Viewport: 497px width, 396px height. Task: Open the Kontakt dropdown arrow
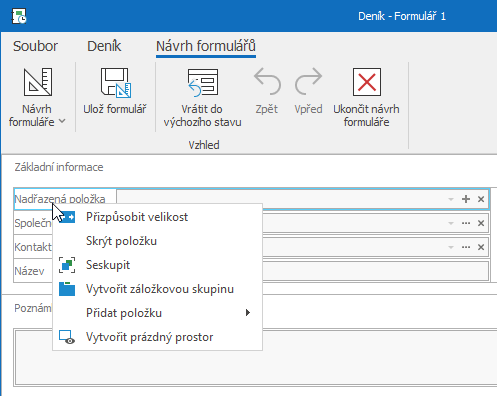[x=451, y=247]
